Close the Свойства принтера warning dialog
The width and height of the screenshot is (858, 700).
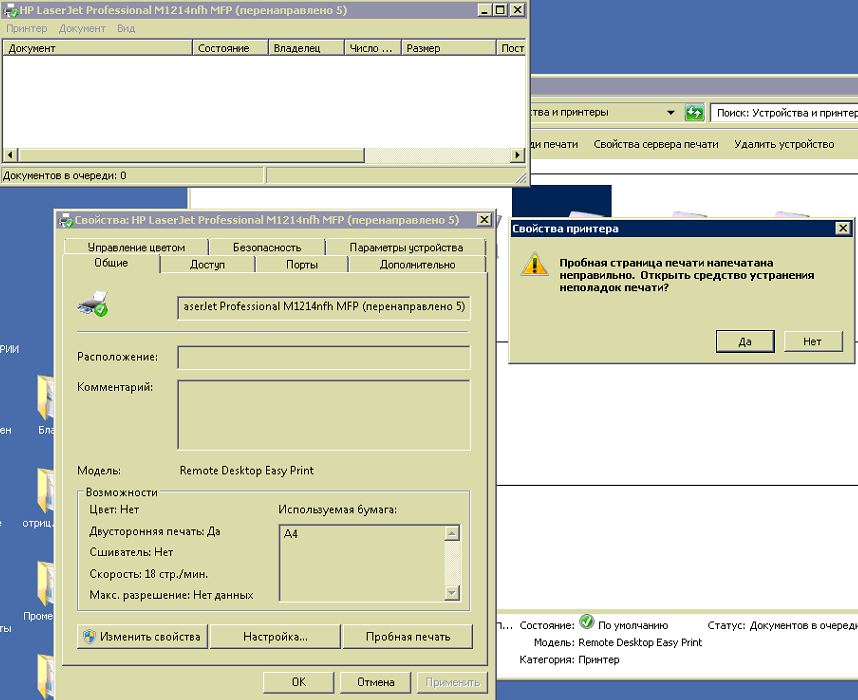pos(843,228)
